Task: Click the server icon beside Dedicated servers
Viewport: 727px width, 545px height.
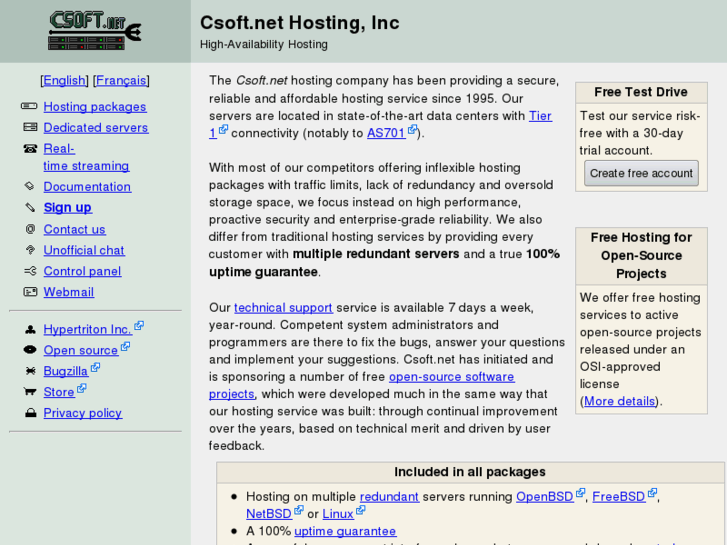Action: point(30,127)
